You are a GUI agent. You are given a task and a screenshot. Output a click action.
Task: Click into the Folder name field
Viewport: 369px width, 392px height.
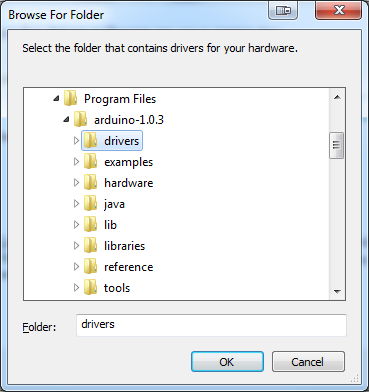(211, 325)
